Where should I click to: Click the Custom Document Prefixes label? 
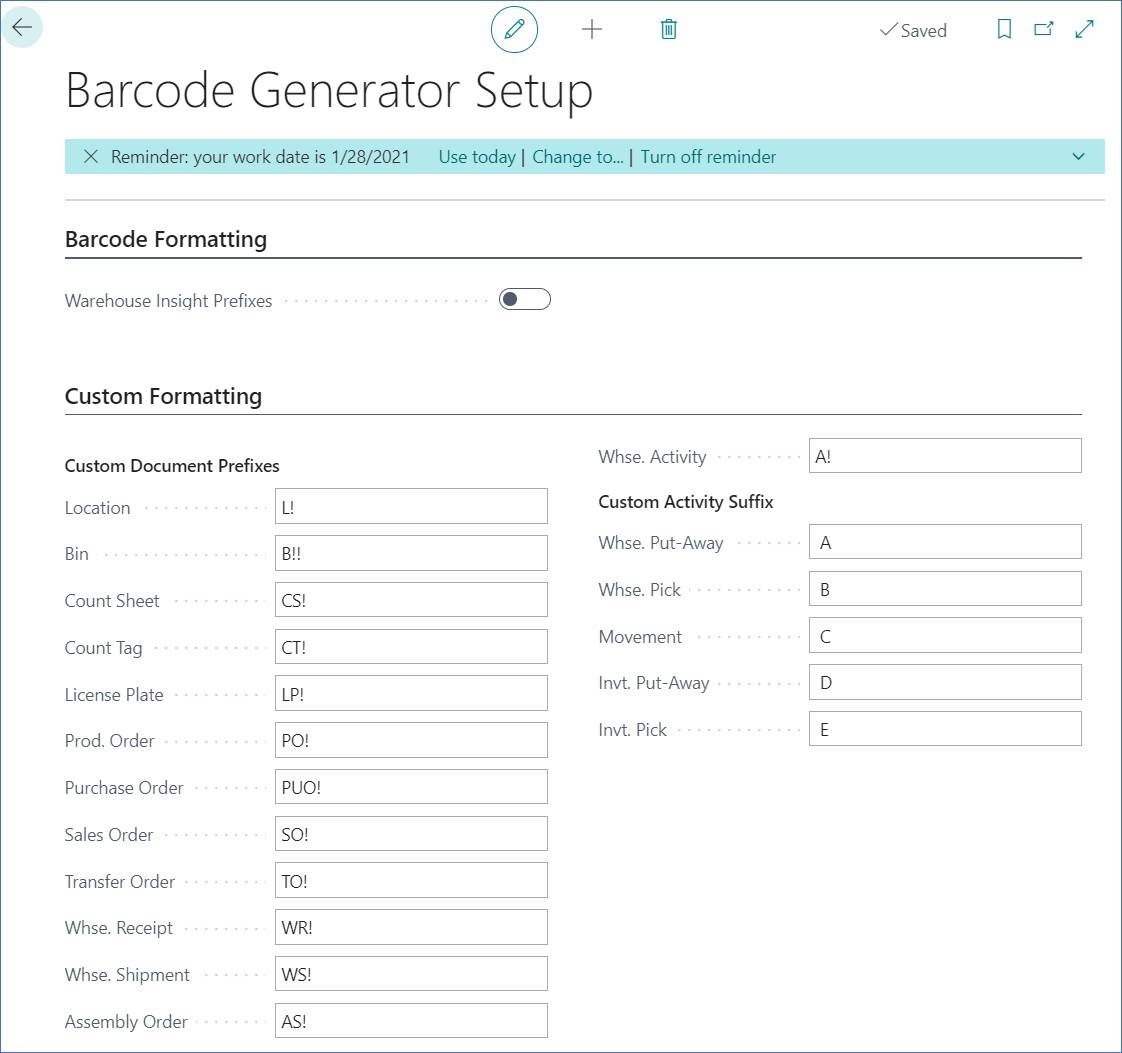click(172, 466)
